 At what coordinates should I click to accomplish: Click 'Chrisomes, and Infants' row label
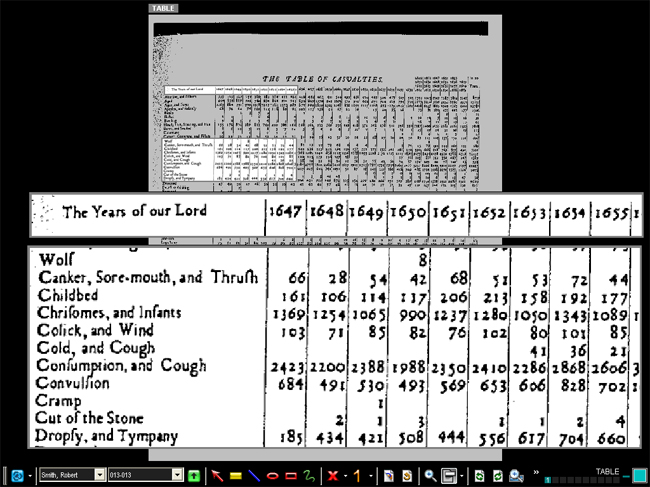(109, 313)
